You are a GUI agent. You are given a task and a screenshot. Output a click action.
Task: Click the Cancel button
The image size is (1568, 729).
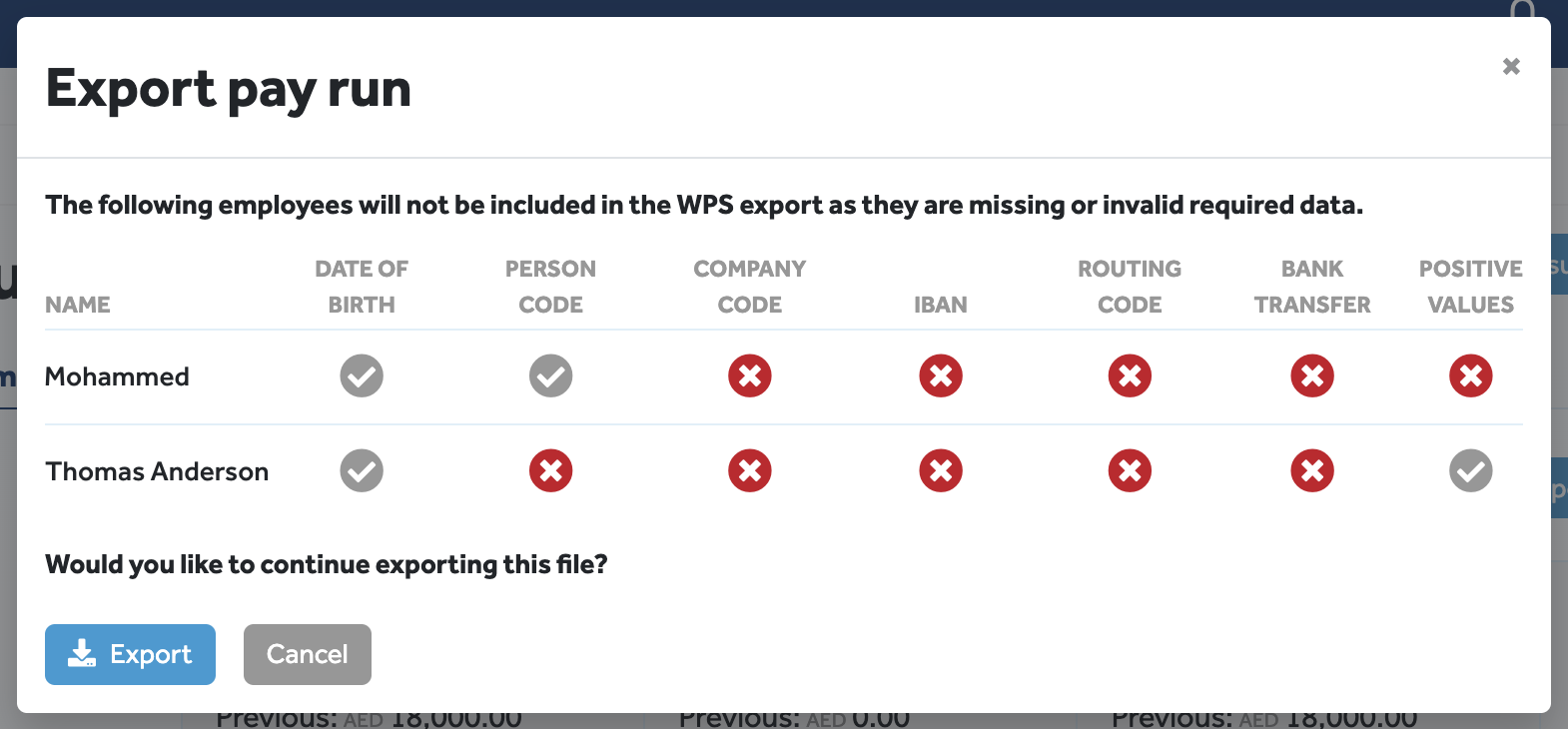tap(307, 654)
